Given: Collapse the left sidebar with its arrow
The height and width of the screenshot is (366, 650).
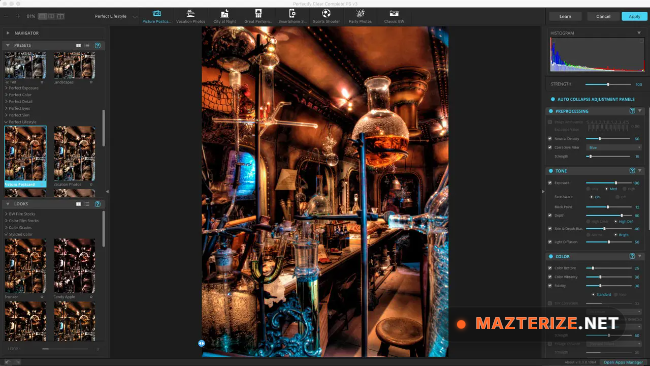Looking at the screenshot, I should [107, 191].
